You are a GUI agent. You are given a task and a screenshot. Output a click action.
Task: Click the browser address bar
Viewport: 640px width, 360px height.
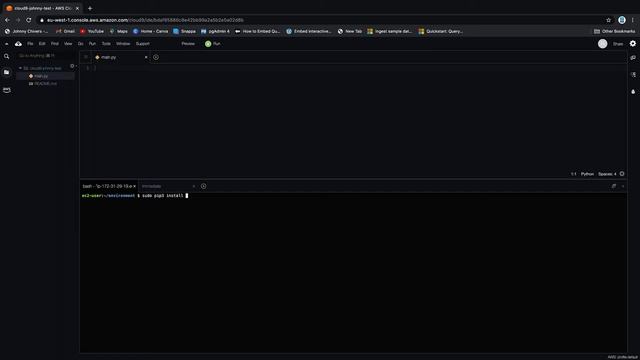click(x=322, y=20)
